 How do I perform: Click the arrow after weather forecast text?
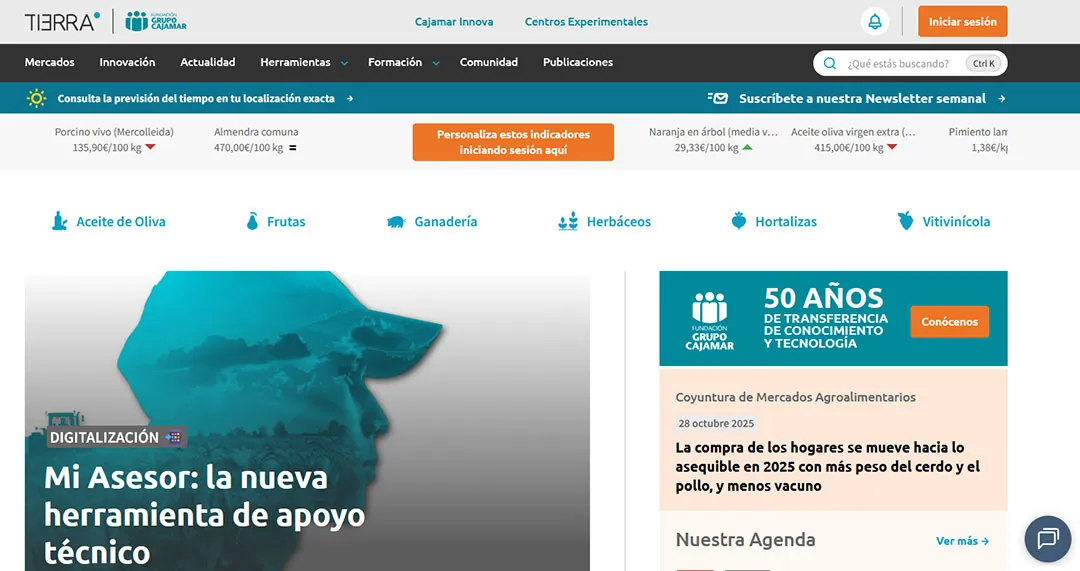point(350,98)
